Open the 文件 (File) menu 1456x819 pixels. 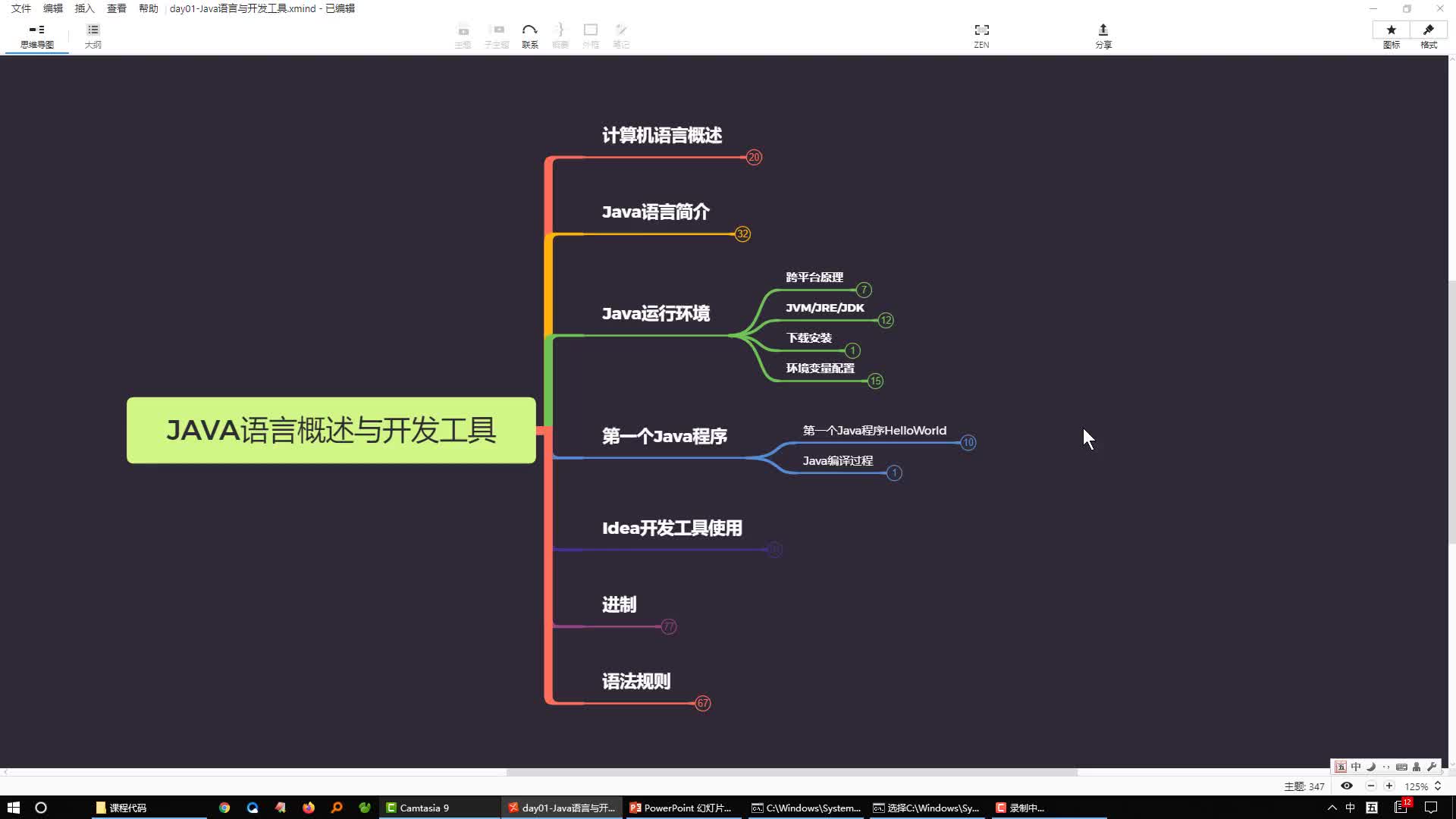click(20, 8)
